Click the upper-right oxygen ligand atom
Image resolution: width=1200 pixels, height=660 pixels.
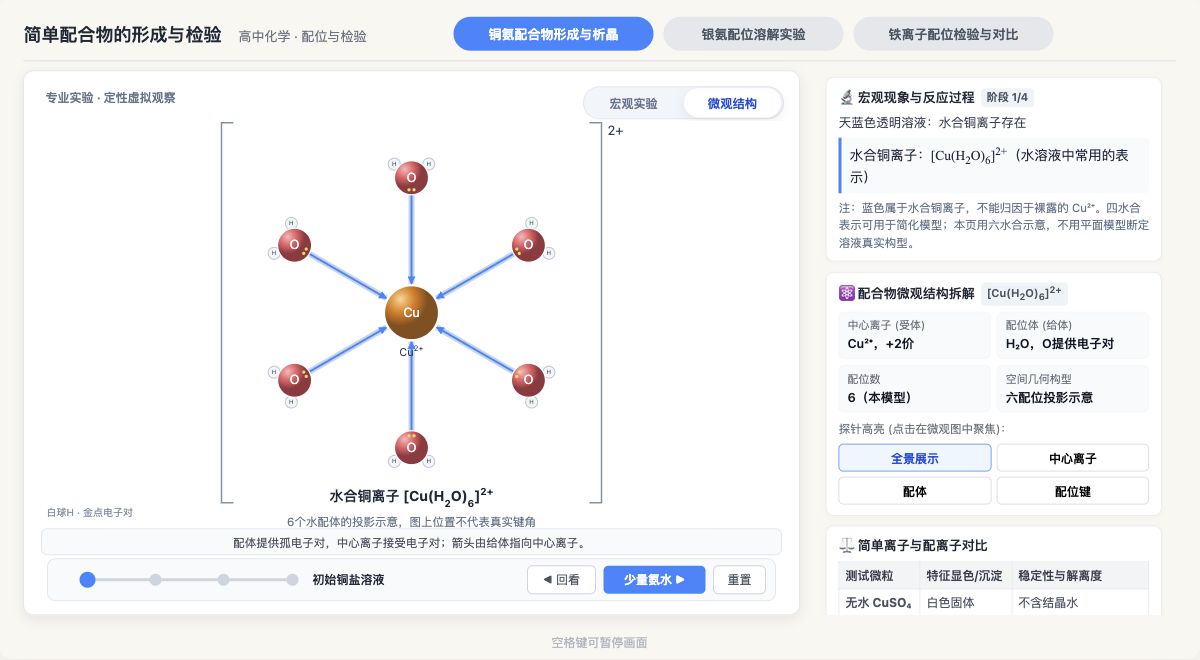(x=528, y=245)
